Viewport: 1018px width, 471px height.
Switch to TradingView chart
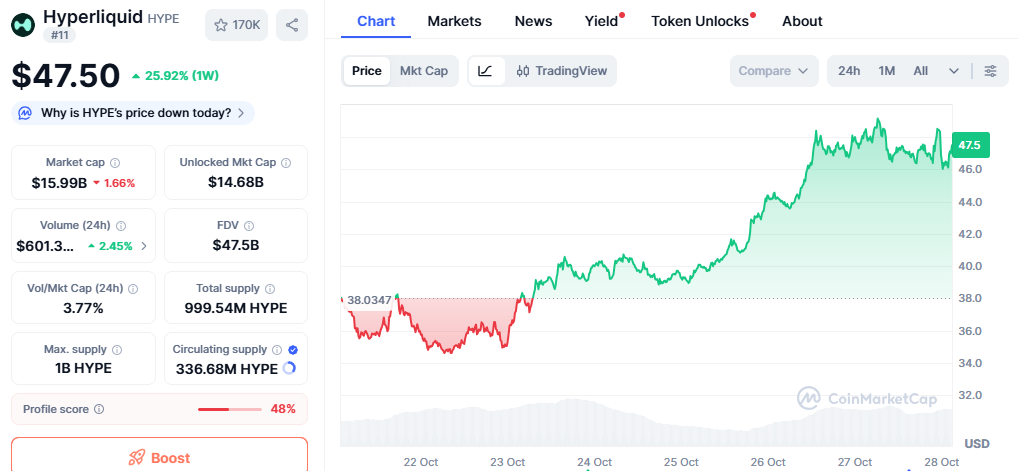(562, 71)
